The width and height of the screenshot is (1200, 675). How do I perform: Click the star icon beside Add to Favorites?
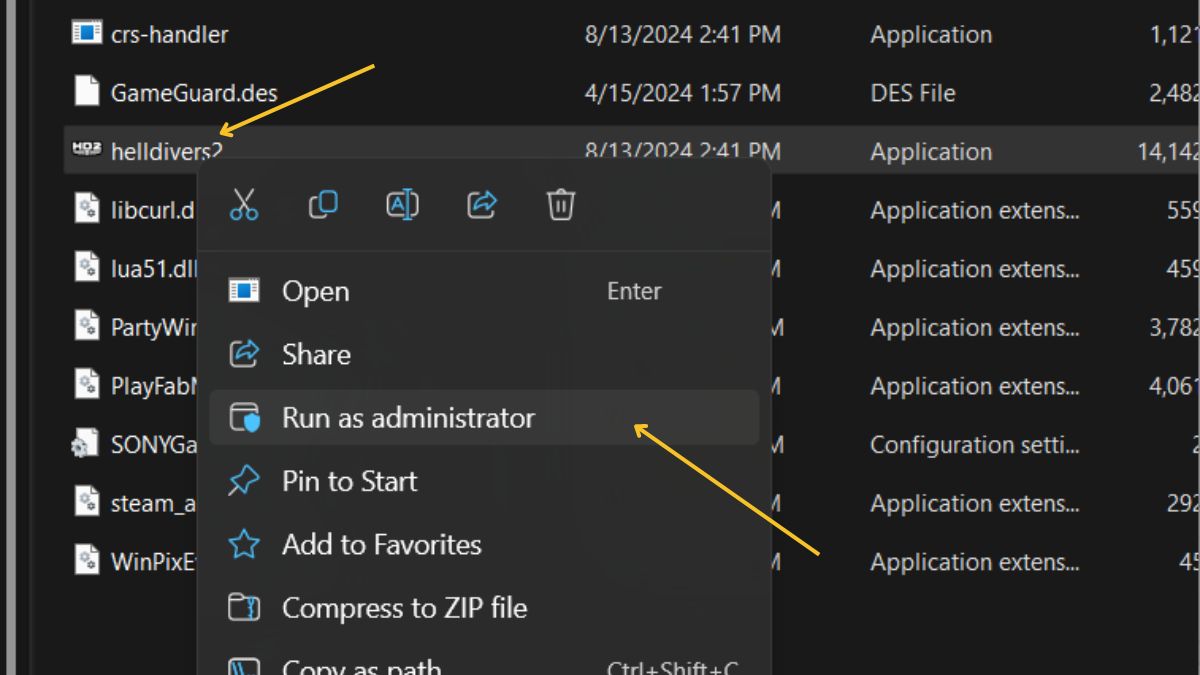click(x=244, y=544)
